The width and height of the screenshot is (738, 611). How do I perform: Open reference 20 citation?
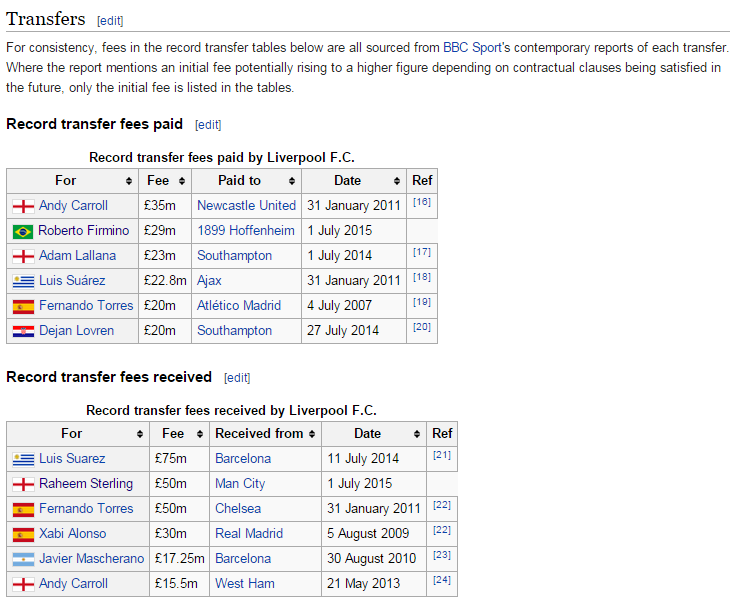[422, 327]
